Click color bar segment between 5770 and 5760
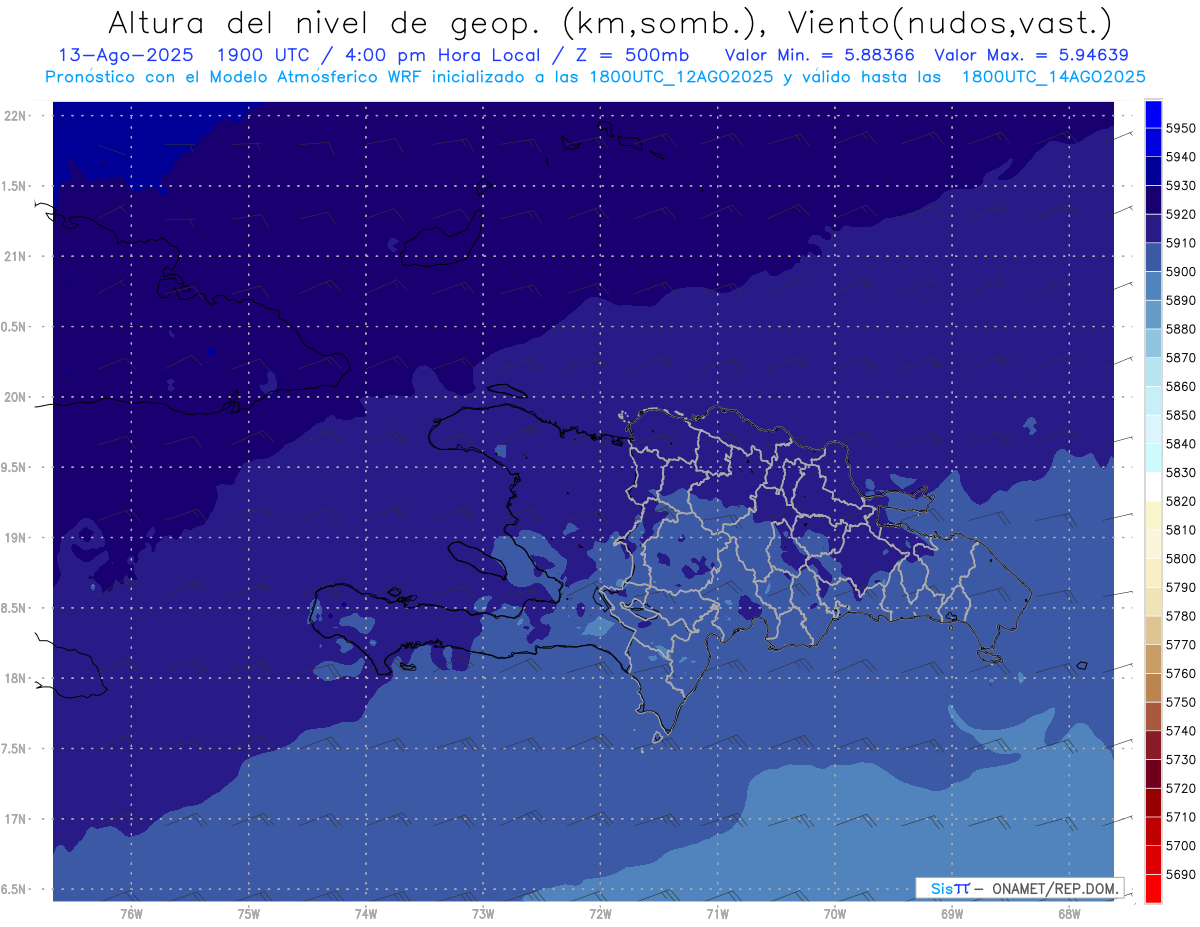The image size is (1200, 927). (1153, 659)
